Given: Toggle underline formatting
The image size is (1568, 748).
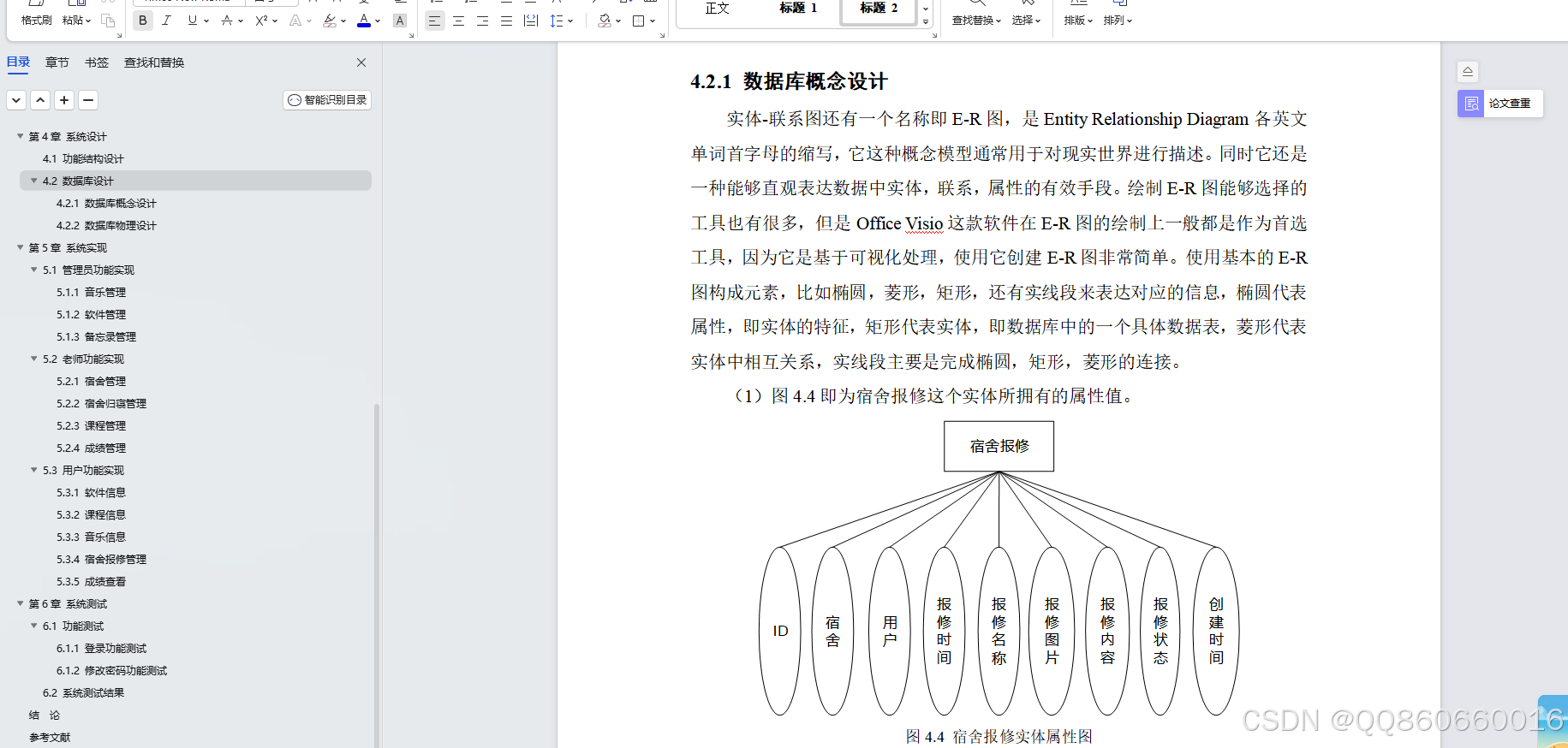Looking at the screenshot, I should 193,21.
